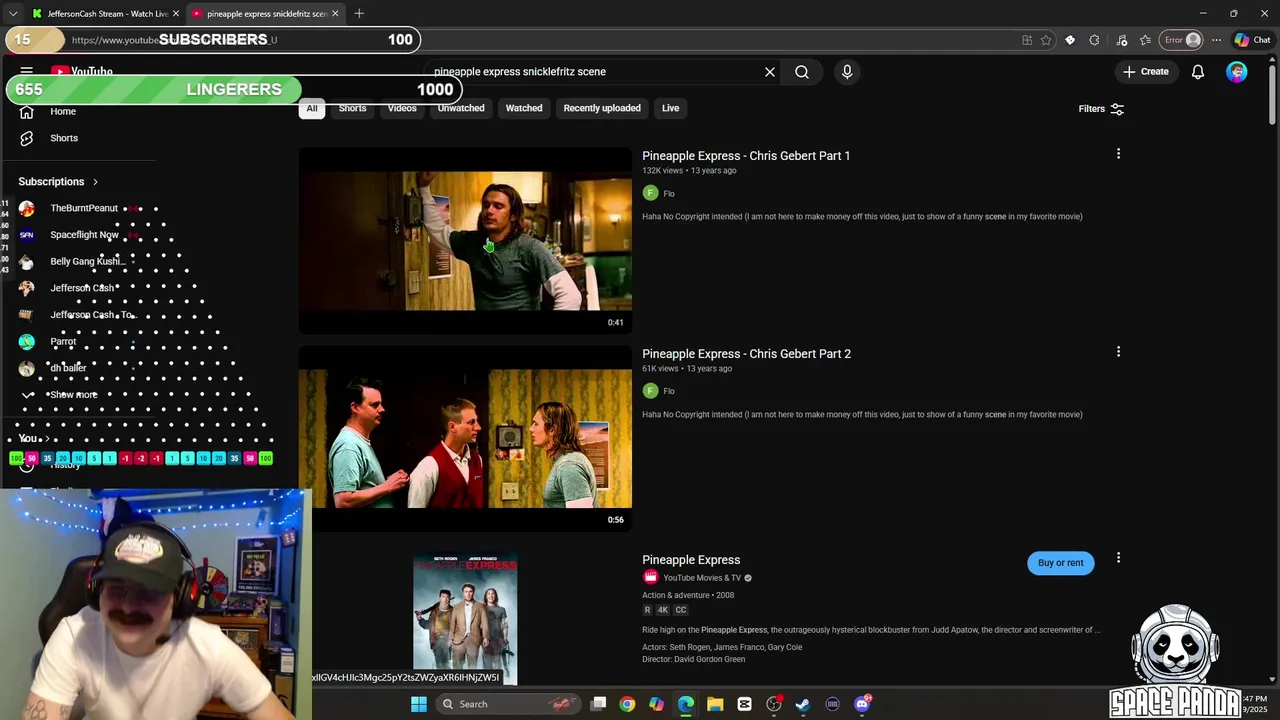Open YouTube Movies & TV channel link

(x=702, y=578)
